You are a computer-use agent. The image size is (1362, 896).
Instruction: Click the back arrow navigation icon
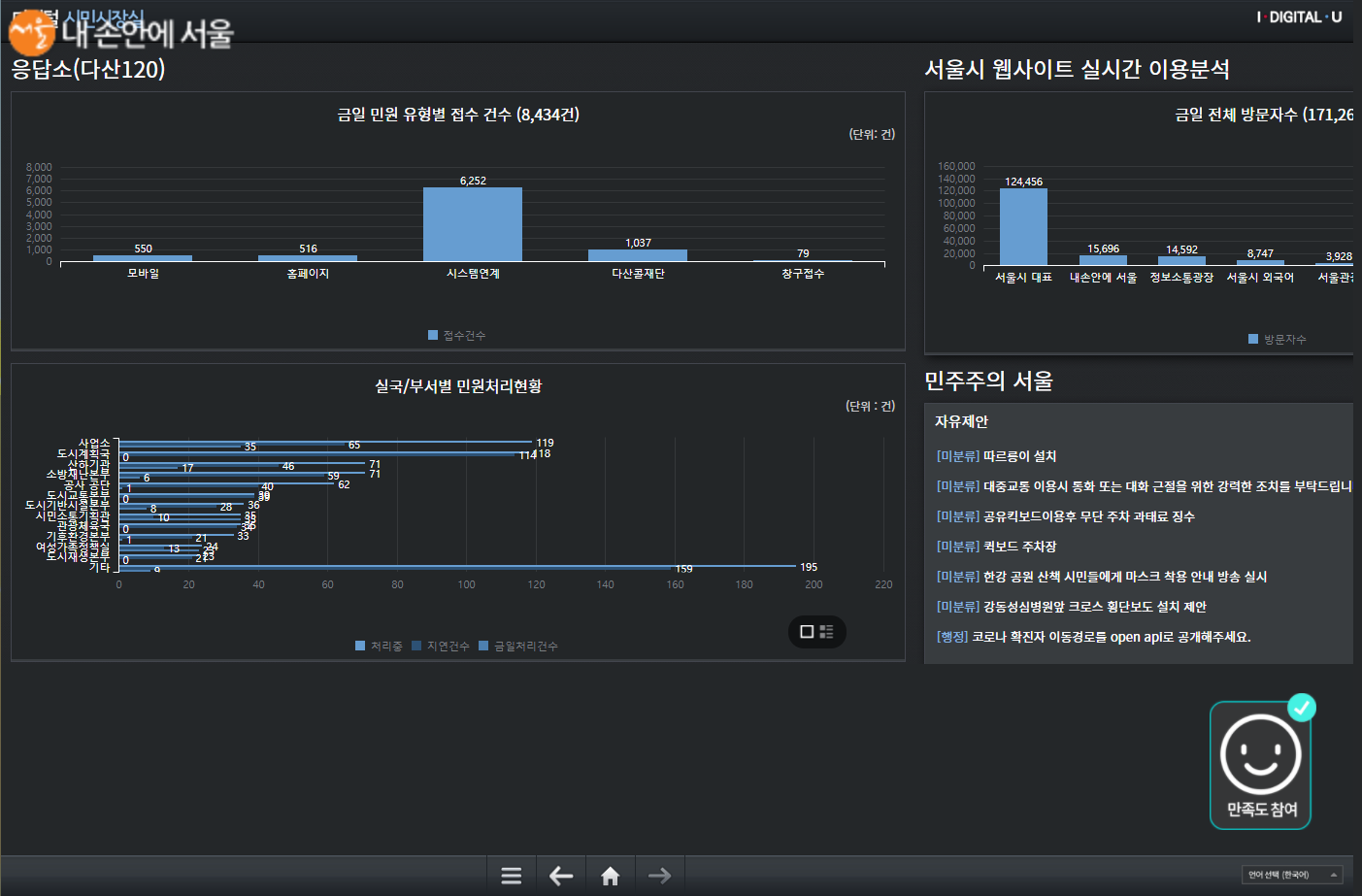tap(561, 876)
